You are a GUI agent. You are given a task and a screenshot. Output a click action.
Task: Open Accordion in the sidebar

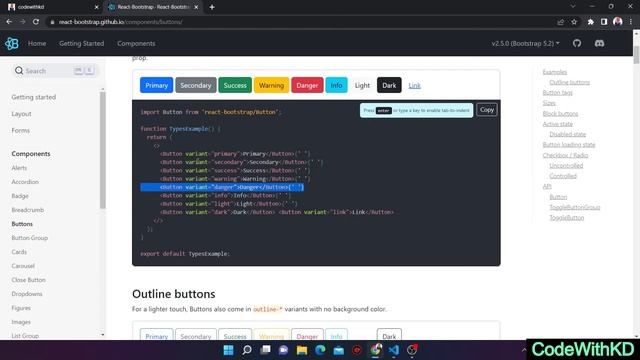click(25, 182)
